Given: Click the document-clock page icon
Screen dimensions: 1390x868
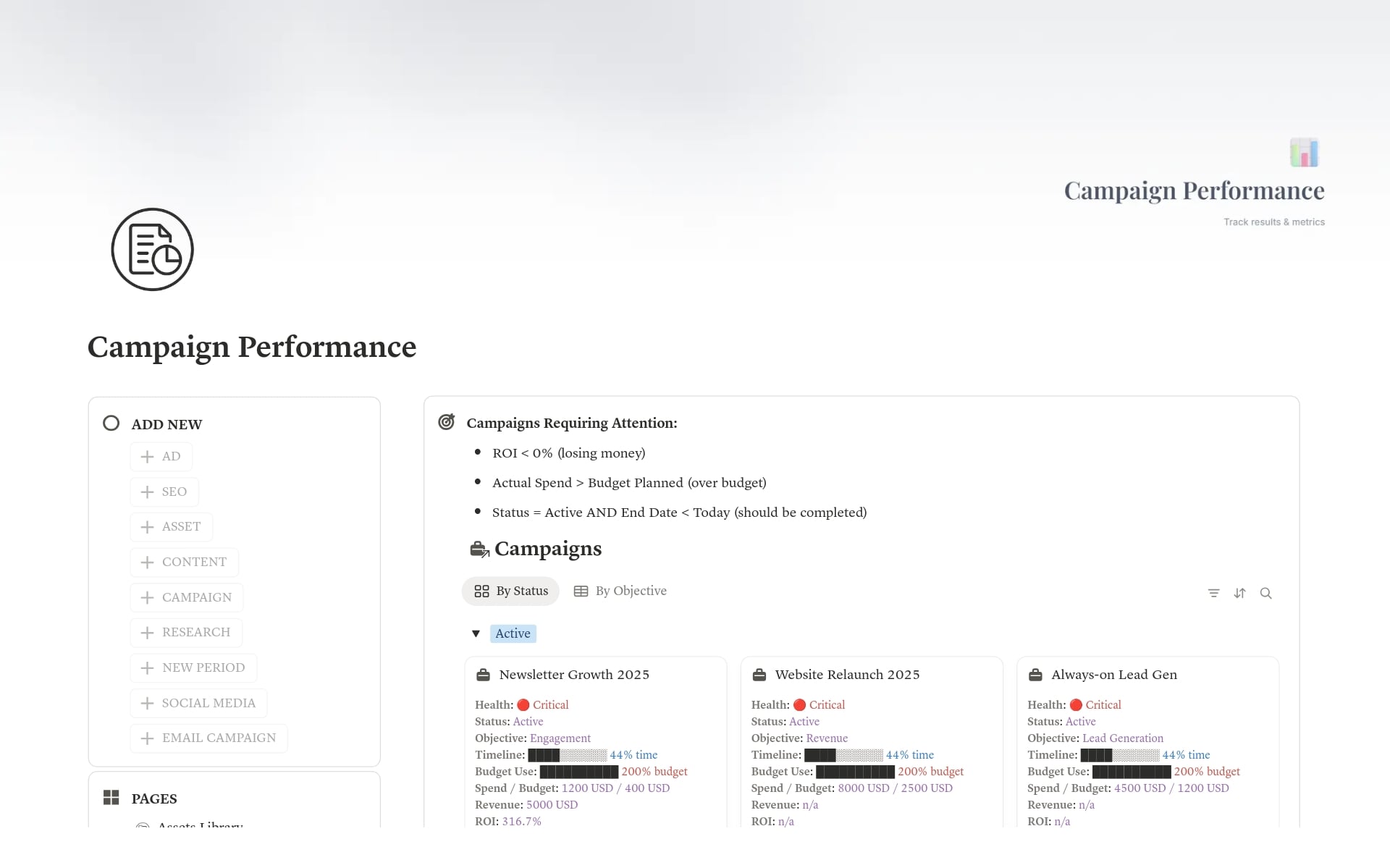Looking at the screenshot, I should coord(152,250).
